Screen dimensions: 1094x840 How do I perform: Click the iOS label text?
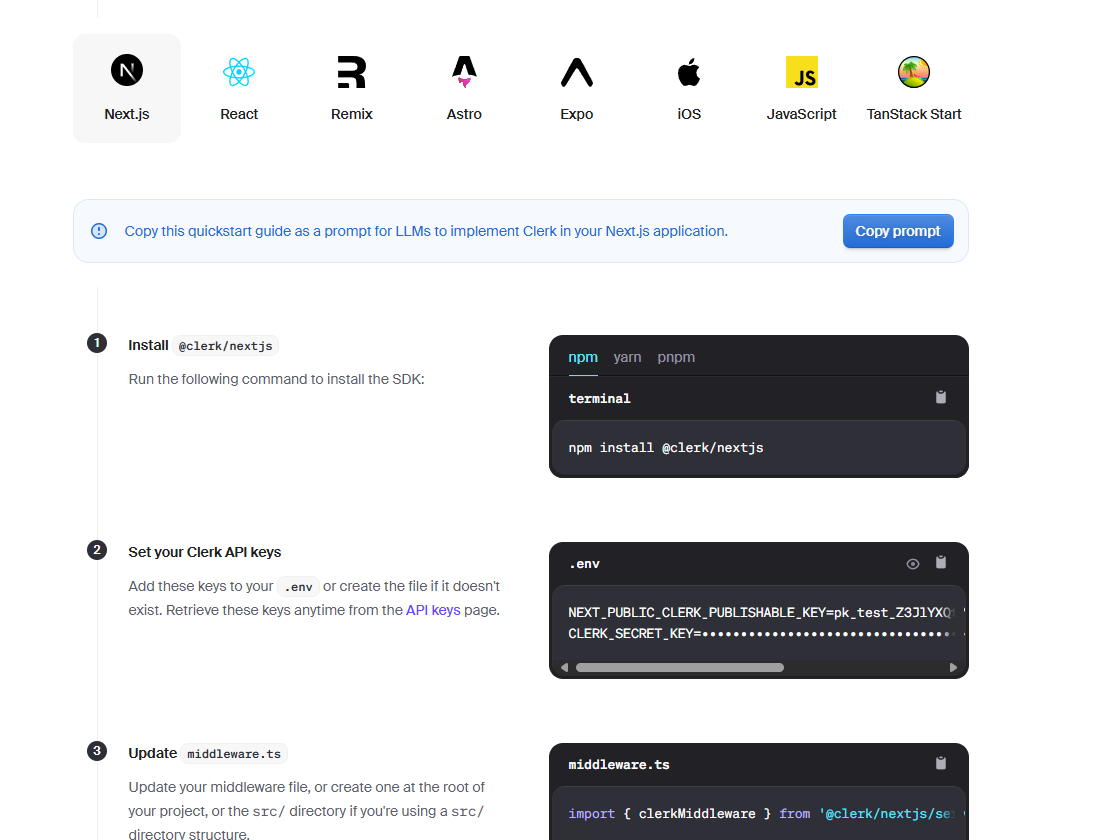coord(689,114)
